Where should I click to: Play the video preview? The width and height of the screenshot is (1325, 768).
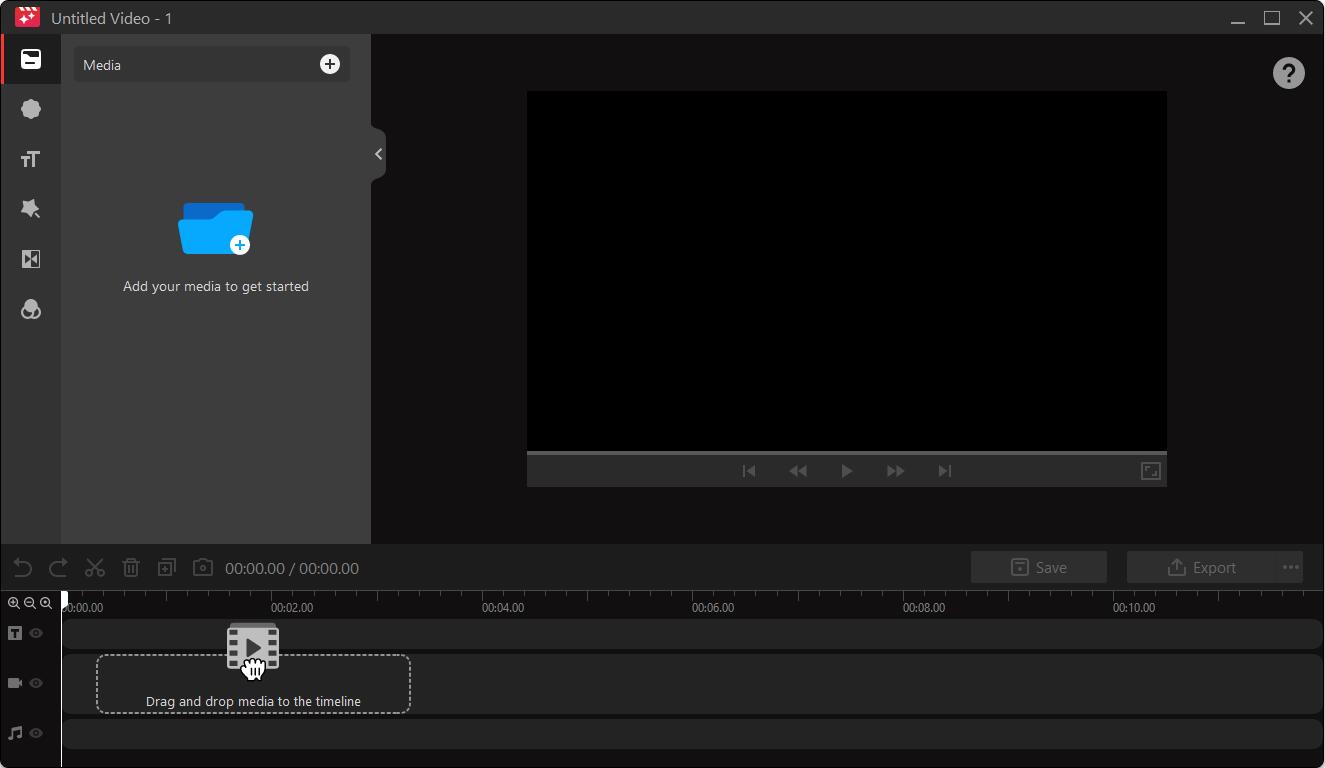coord(847,471)
